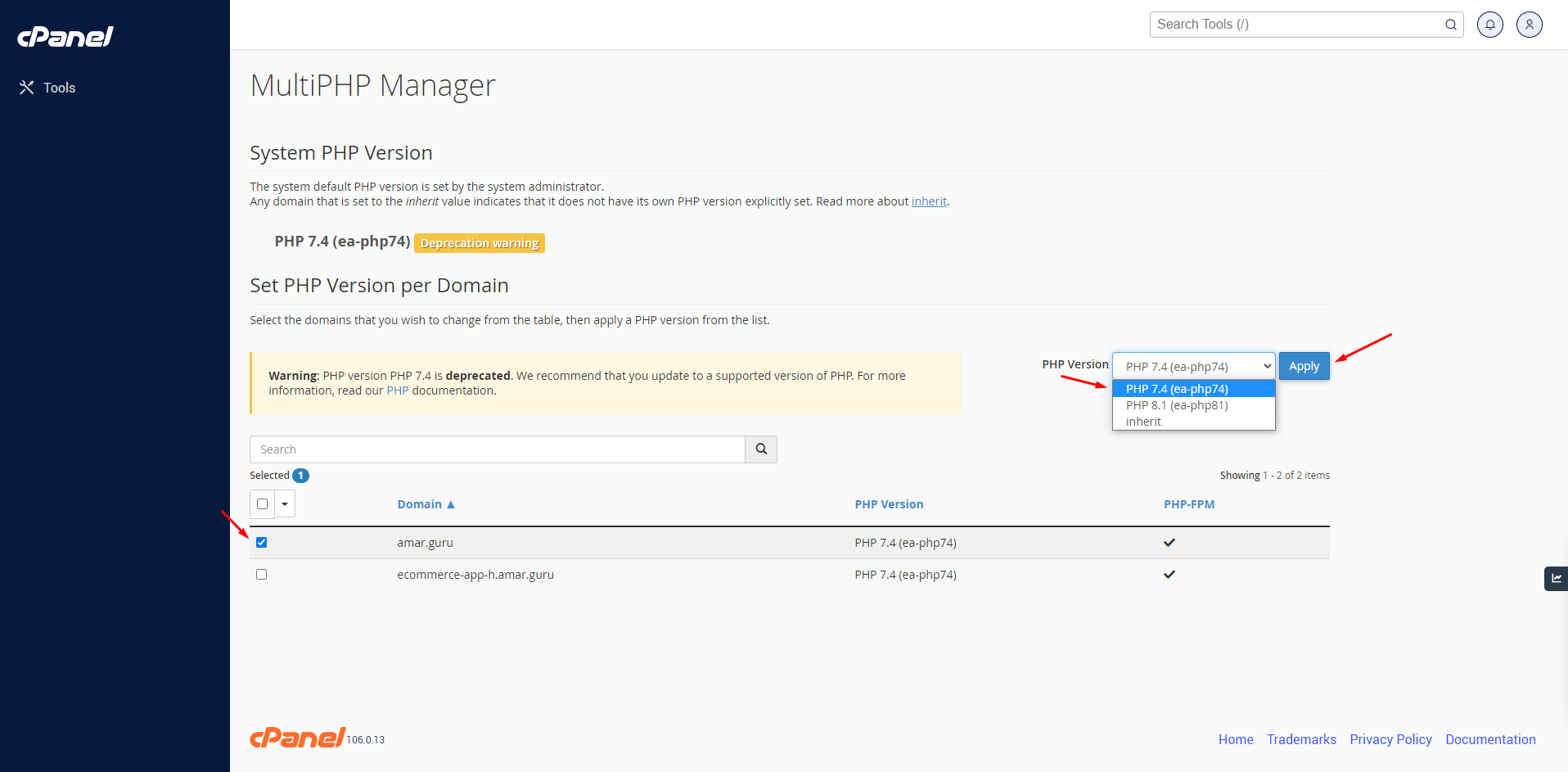Image resolution: width=1568 pixels, height=772 pixels.
Task: Click the cPanel logo in sidebar
Action: pyautogui.click(x=65, y=37)
